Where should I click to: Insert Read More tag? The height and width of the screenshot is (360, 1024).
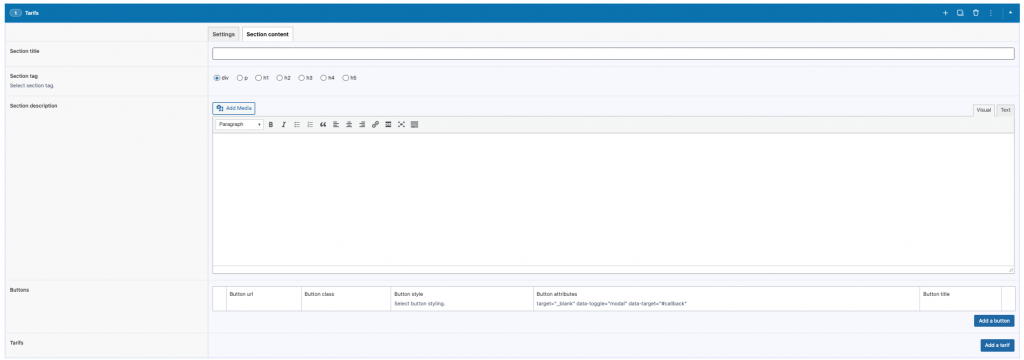[389, 124]
